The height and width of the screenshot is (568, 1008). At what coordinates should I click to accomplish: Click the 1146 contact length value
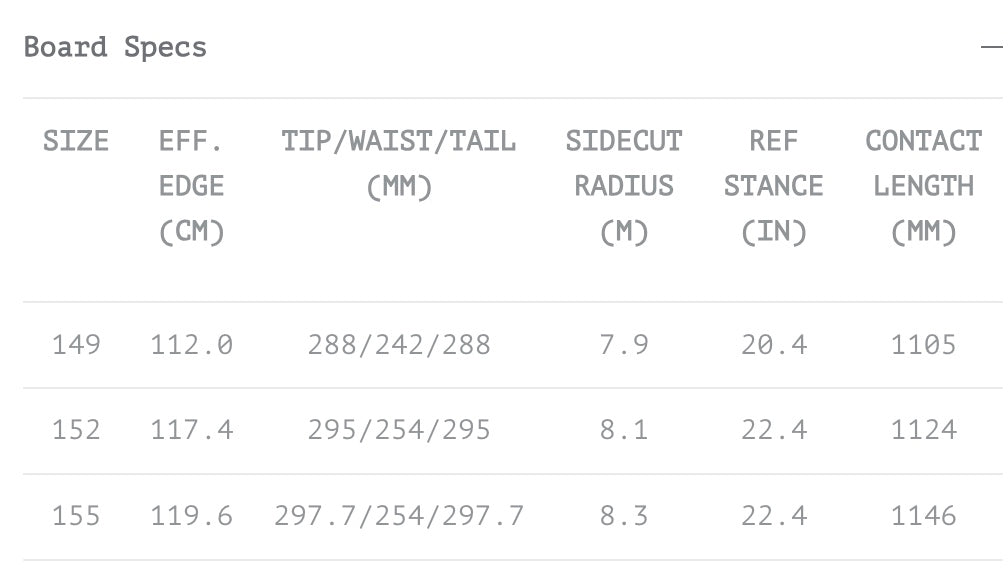[x=923, y=516]
